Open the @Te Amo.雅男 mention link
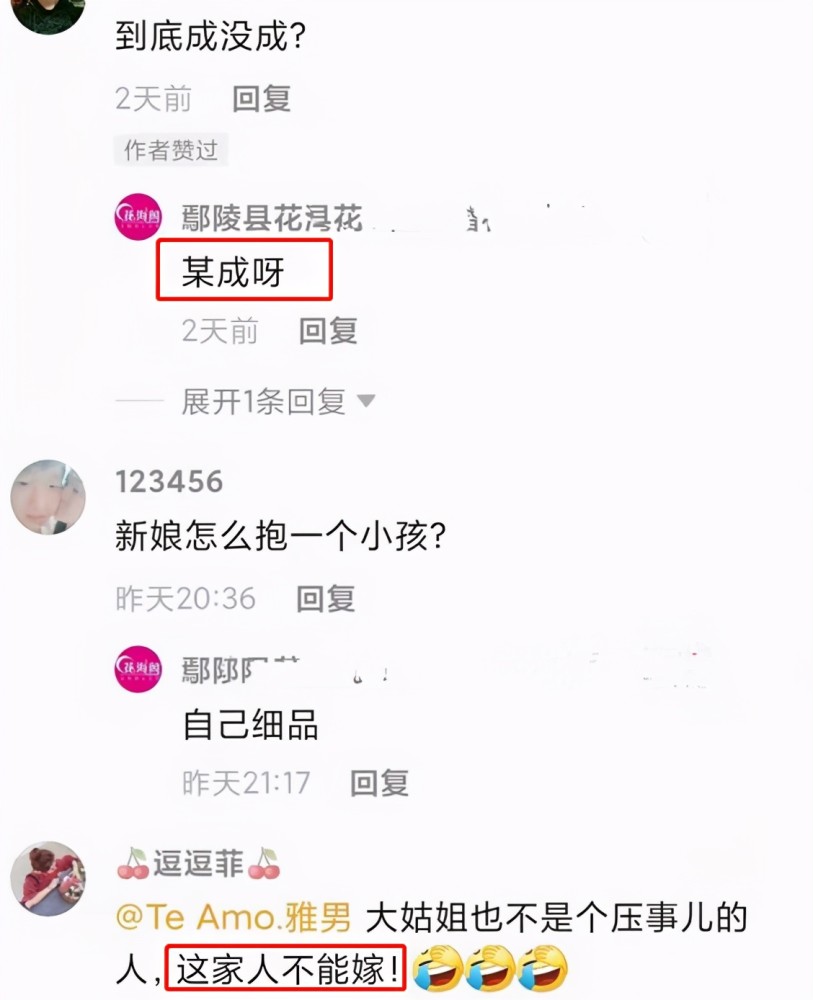The image size is (813, 1000). (x=233, y=918)
